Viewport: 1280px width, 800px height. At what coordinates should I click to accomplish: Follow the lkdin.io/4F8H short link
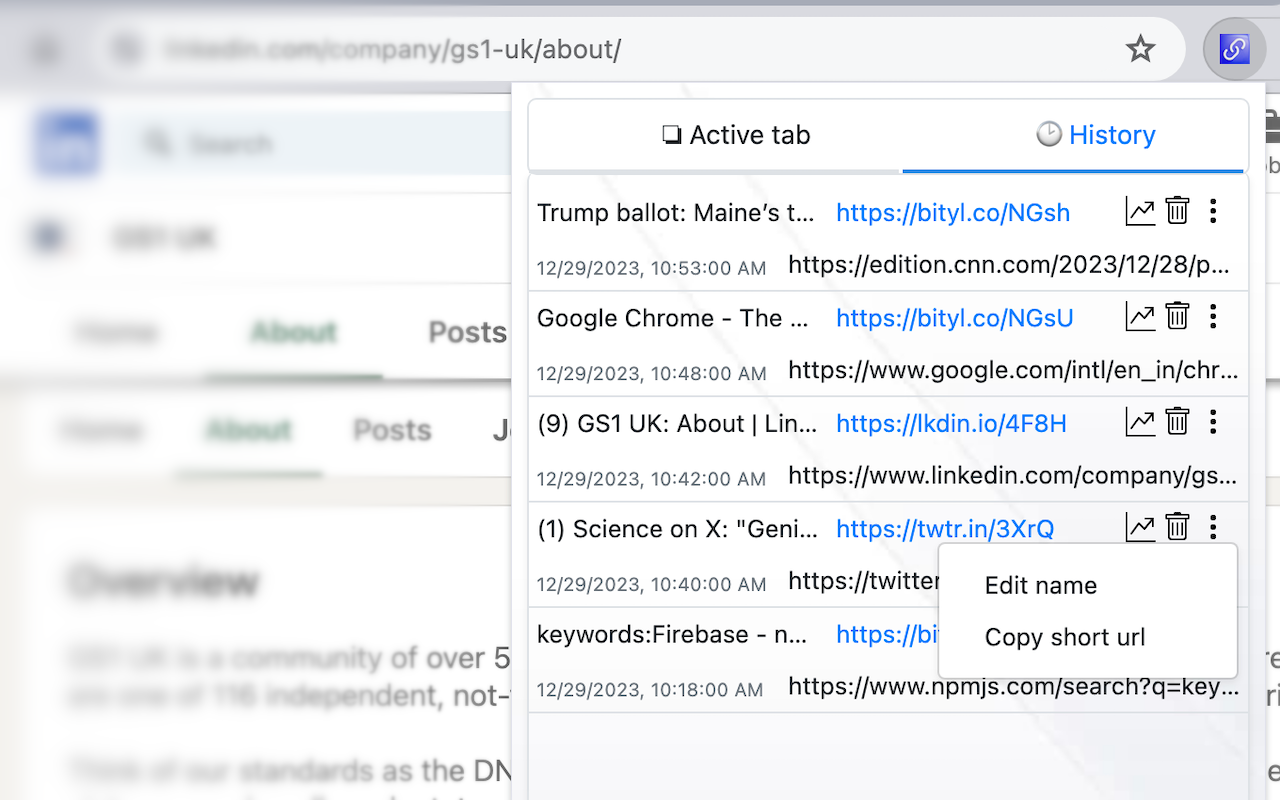(951, 423)
